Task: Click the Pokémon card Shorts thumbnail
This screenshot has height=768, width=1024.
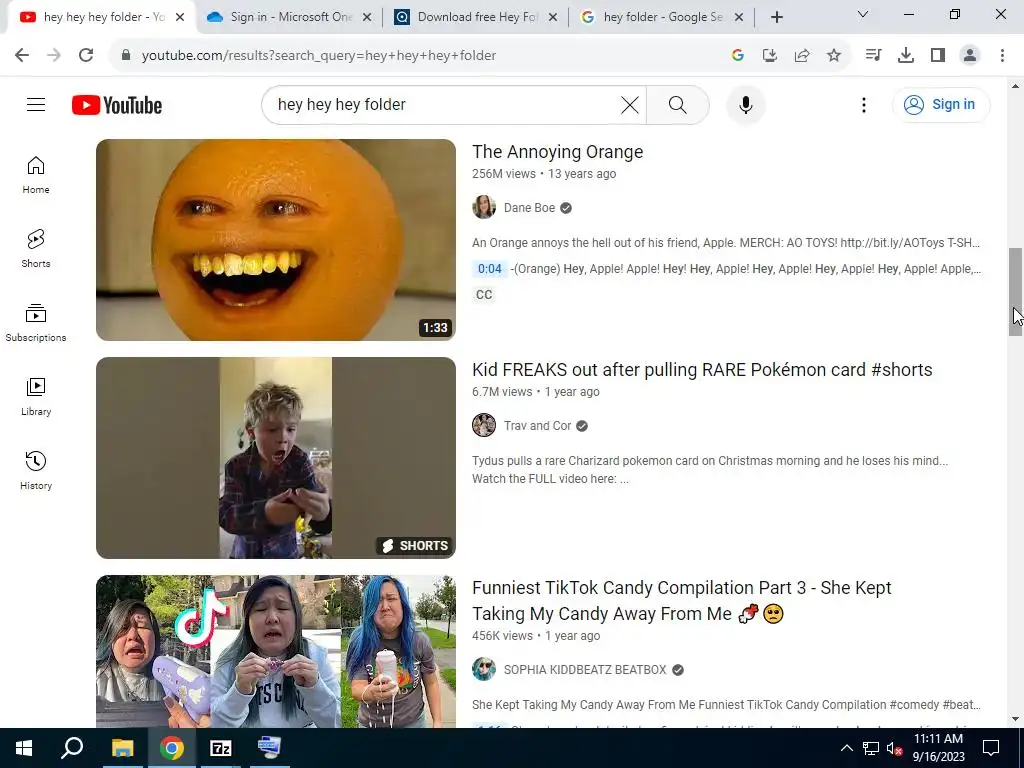Action: (276, 458)
